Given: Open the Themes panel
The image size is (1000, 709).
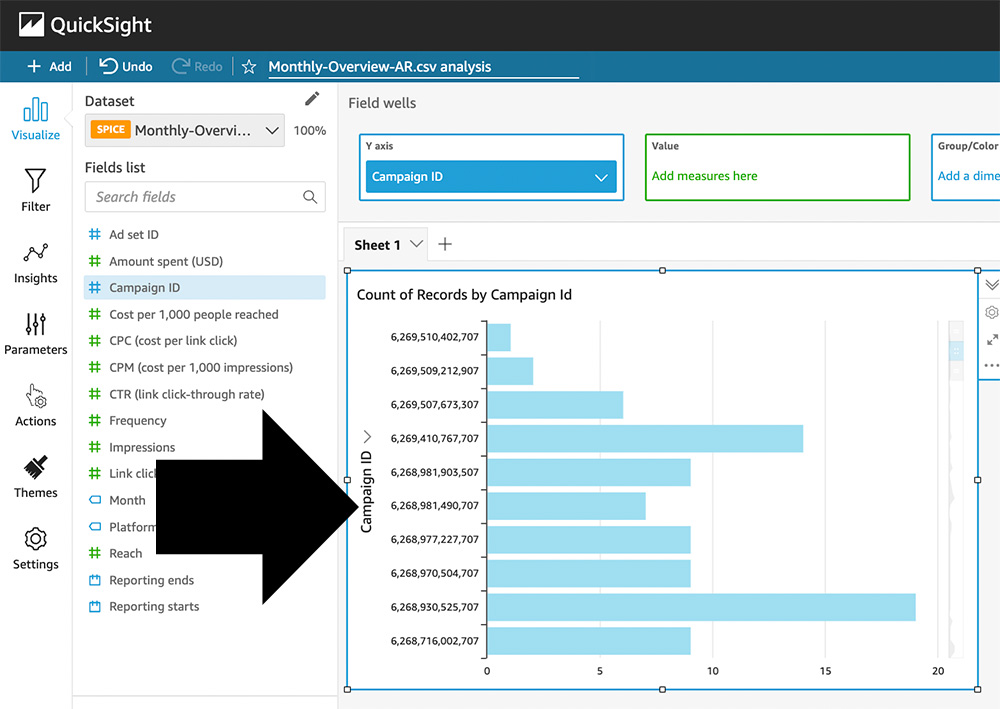Looking at the screenshot, I should 35,476.
